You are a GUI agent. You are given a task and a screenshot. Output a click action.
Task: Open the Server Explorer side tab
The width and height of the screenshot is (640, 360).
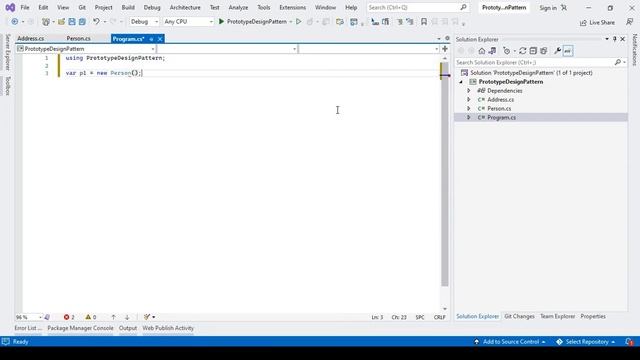click(7, 52)
